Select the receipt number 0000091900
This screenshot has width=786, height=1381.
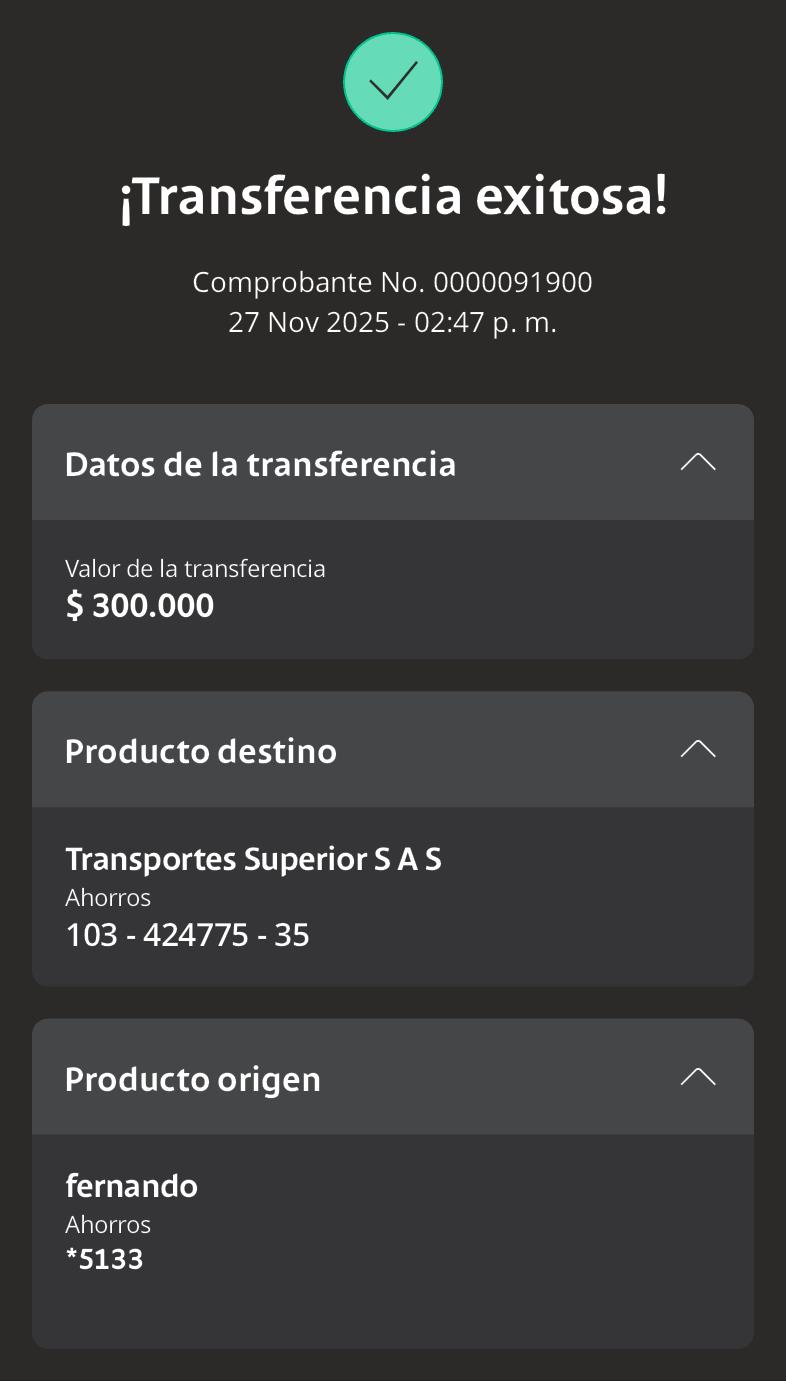point(513,283)
